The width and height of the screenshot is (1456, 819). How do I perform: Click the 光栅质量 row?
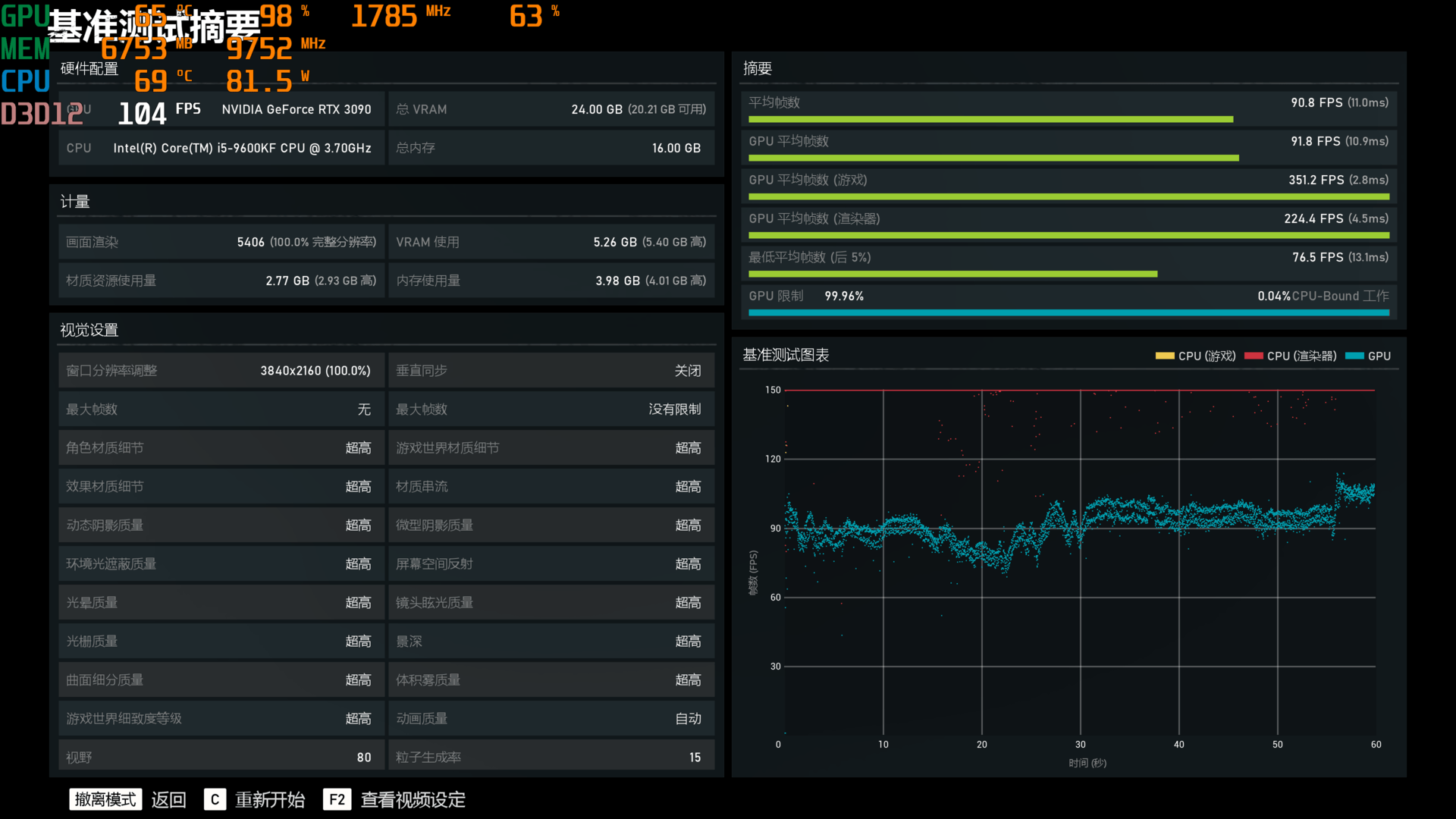click(x=221, y=642)
